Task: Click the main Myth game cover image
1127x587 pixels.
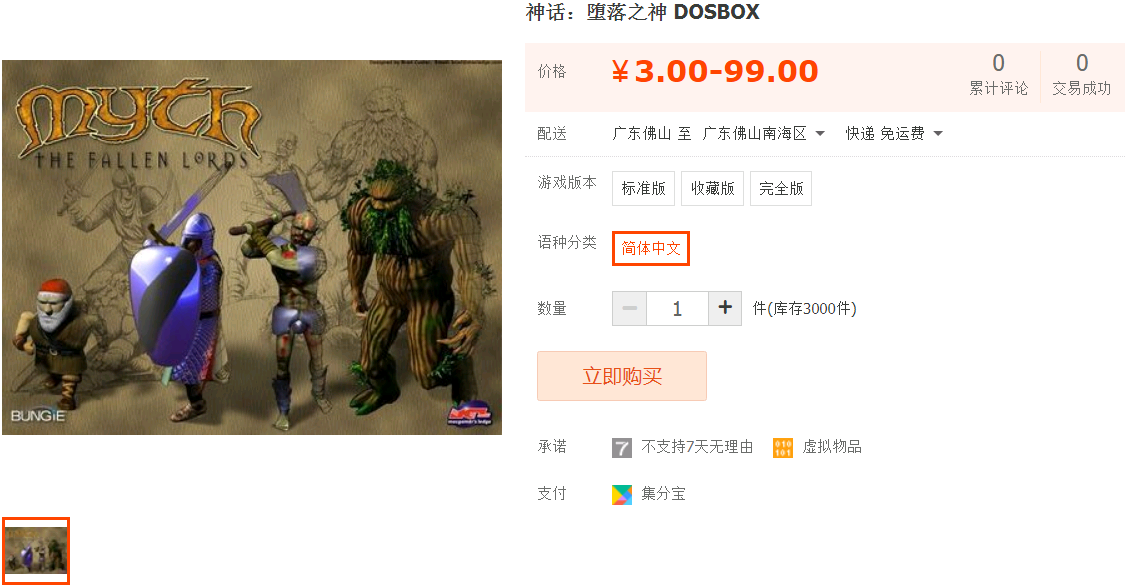Action: click(252, 247)
